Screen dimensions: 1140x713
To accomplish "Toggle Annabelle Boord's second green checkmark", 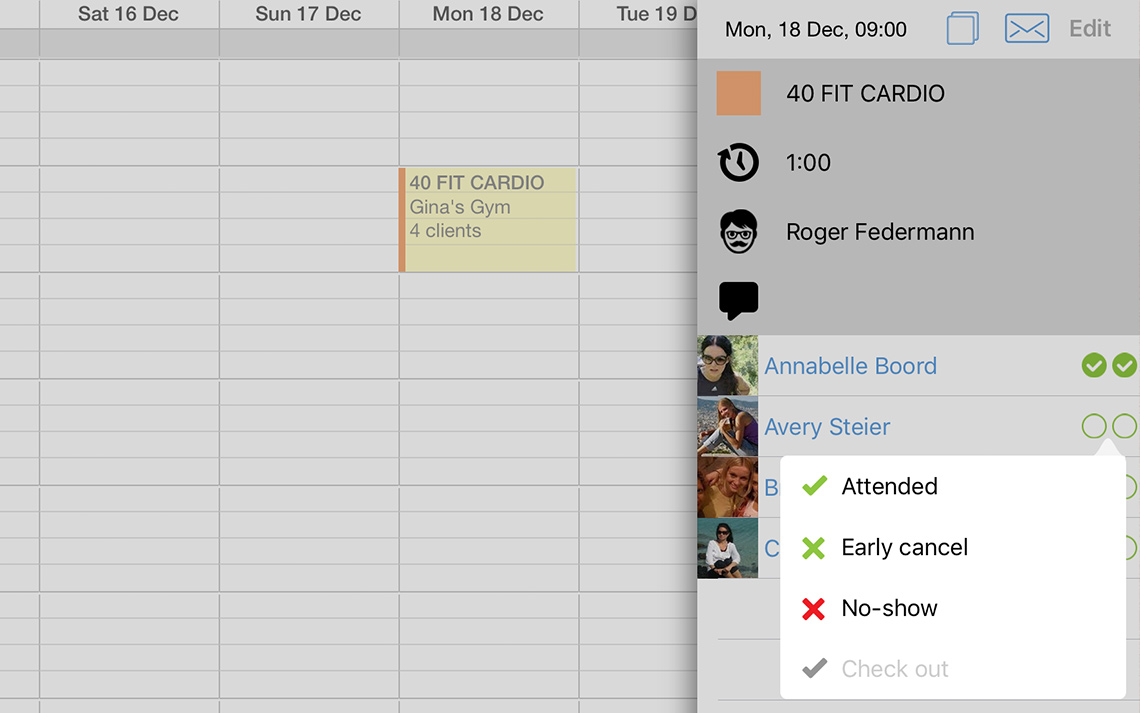I will pos(1125,366).
